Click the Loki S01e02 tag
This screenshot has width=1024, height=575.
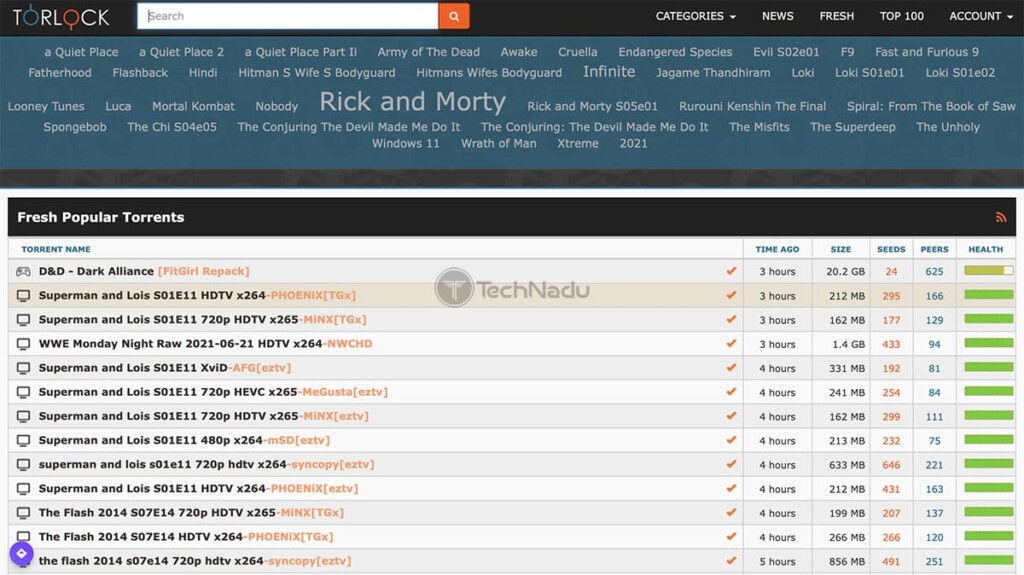960,73
